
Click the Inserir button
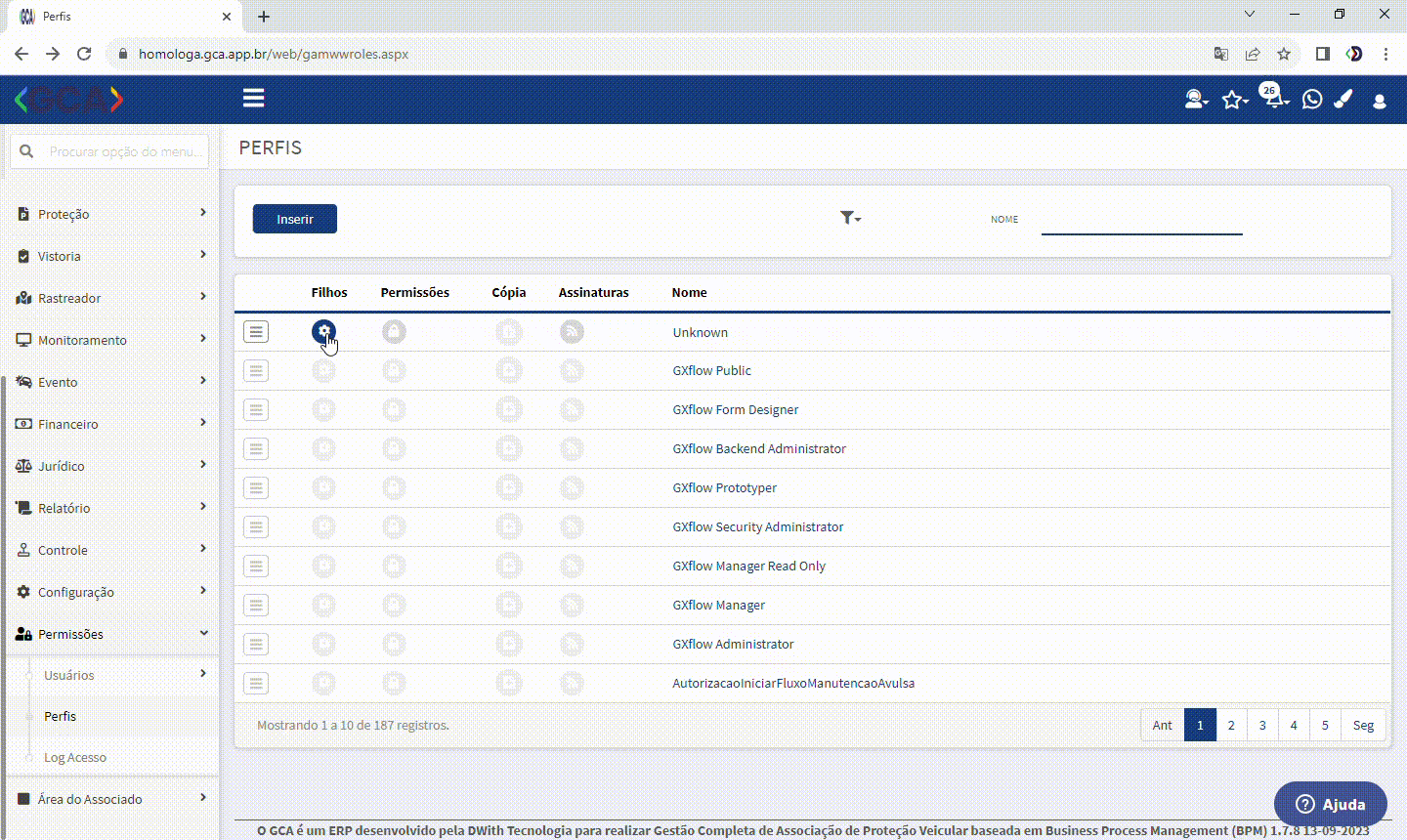(295, 219)
